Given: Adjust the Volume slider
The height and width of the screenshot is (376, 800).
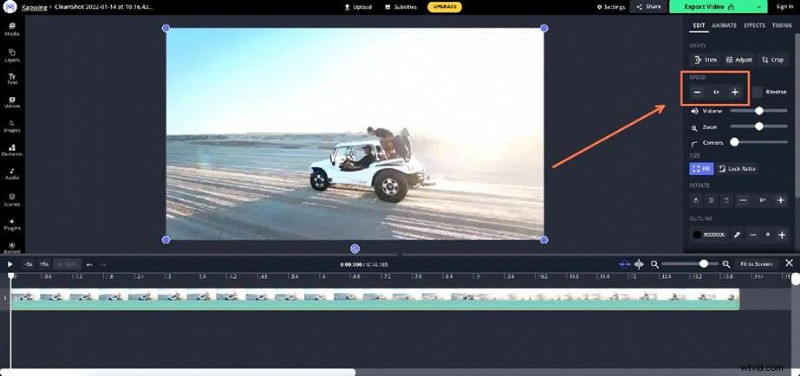Looking at the screenshot, I should (759, 111).
